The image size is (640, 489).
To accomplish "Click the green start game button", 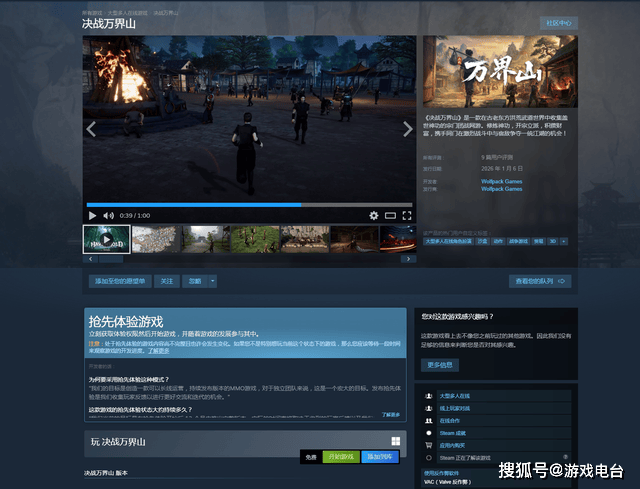I will tap(340, 456).
